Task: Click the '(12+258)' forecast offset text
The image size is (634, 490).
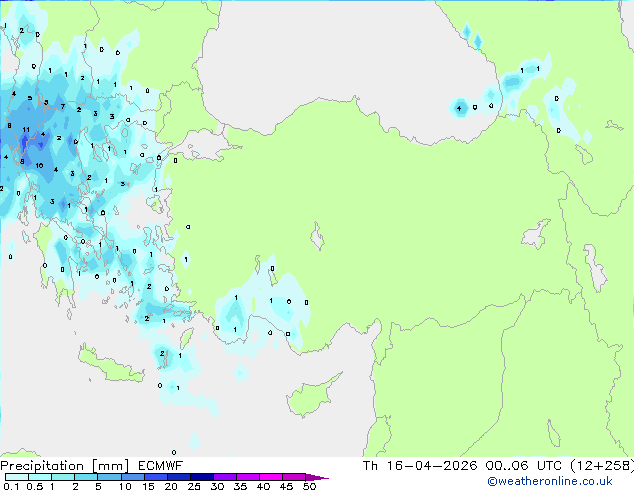Action: coord(602,466)
